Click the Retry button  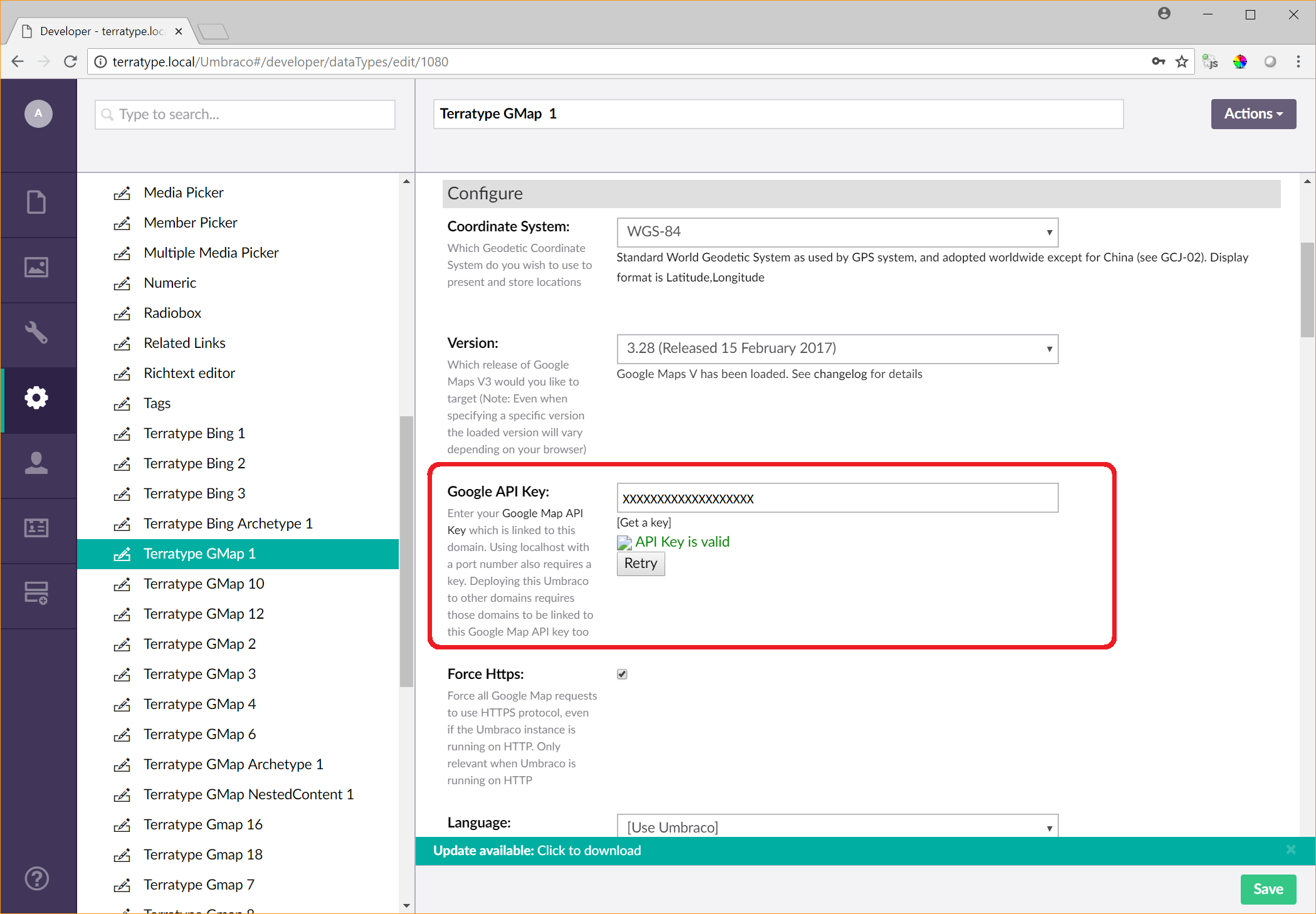tap(641, 564)
